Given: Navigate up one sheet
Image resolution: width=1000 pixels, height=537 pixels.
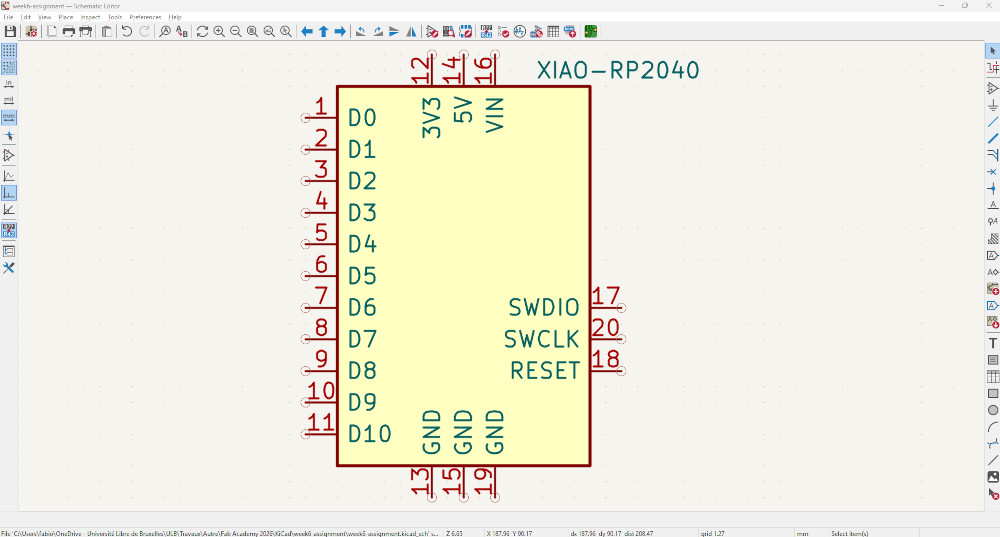Looking at the screenshot, I should point(323,31).
